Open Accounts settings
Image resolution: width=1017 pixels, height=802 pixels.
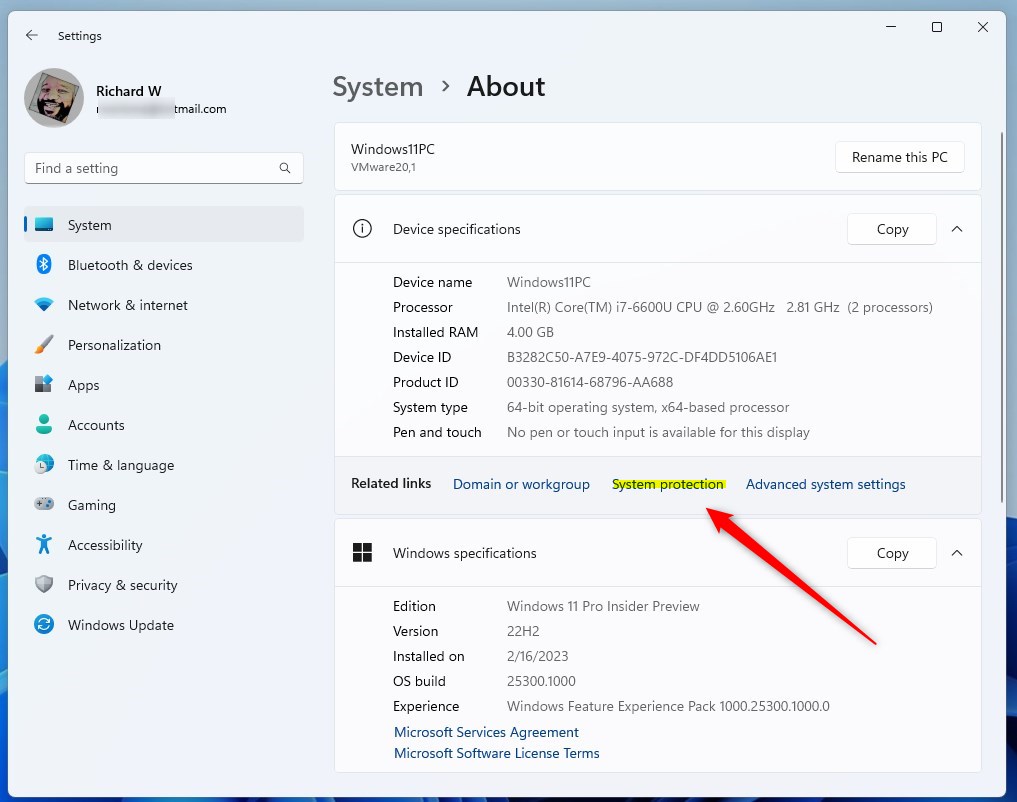96,425
